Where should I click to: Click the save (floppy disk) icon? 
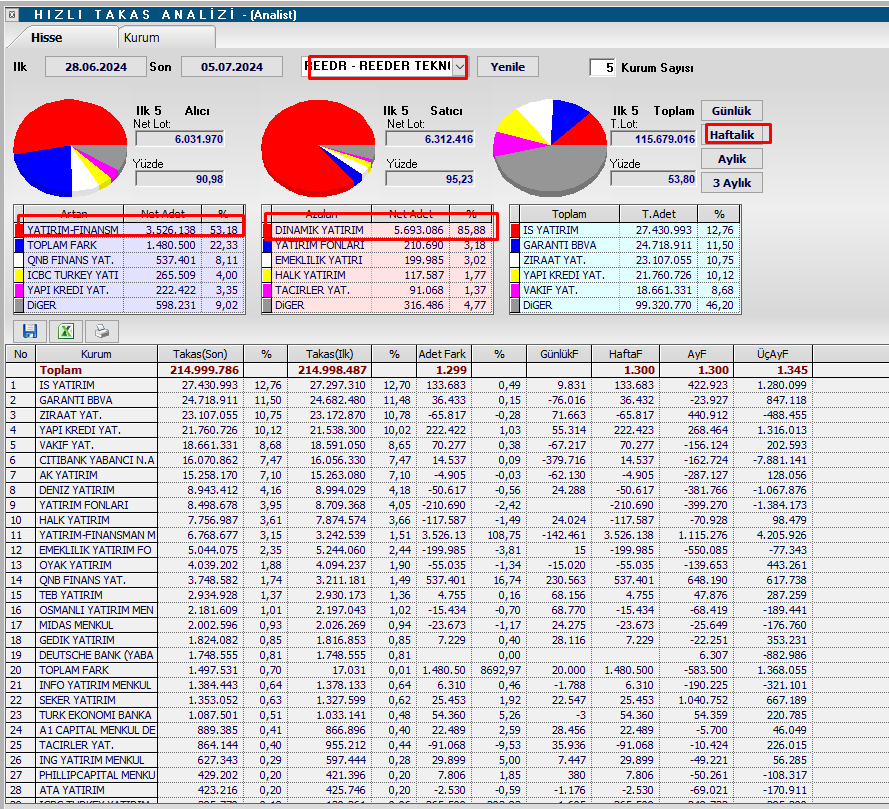pos(30,331)
